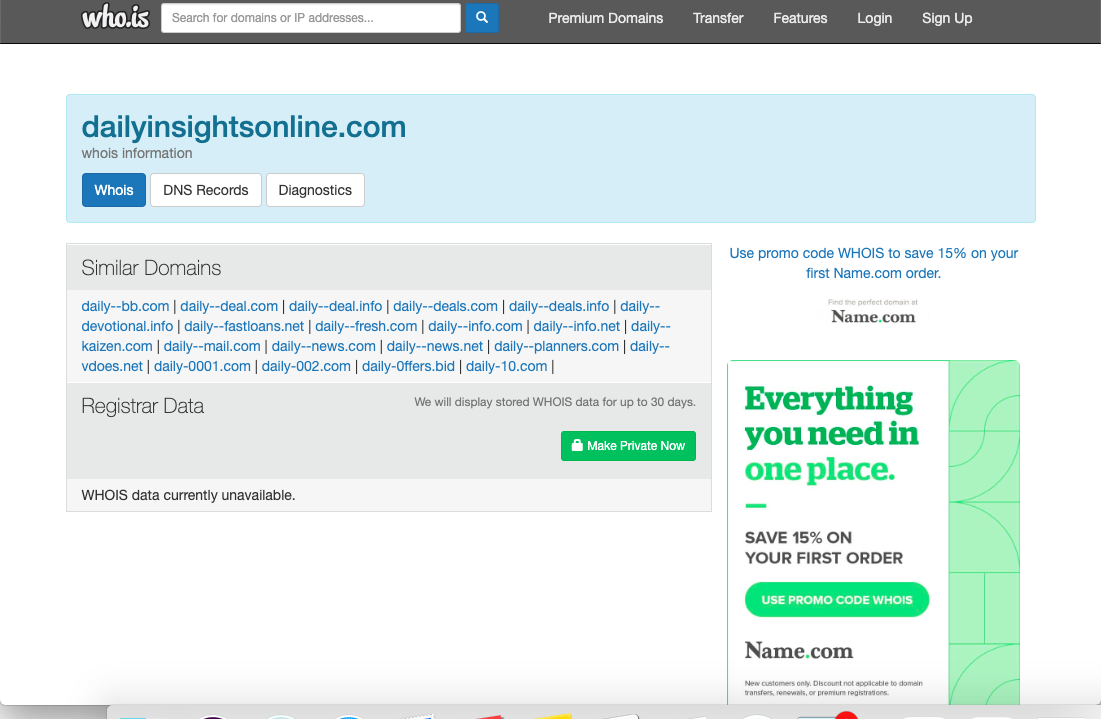Image resolution: width=1101 pixels, height=719 pixels.
Task: Open the daily--news.net link
Action: coord(435,346)
